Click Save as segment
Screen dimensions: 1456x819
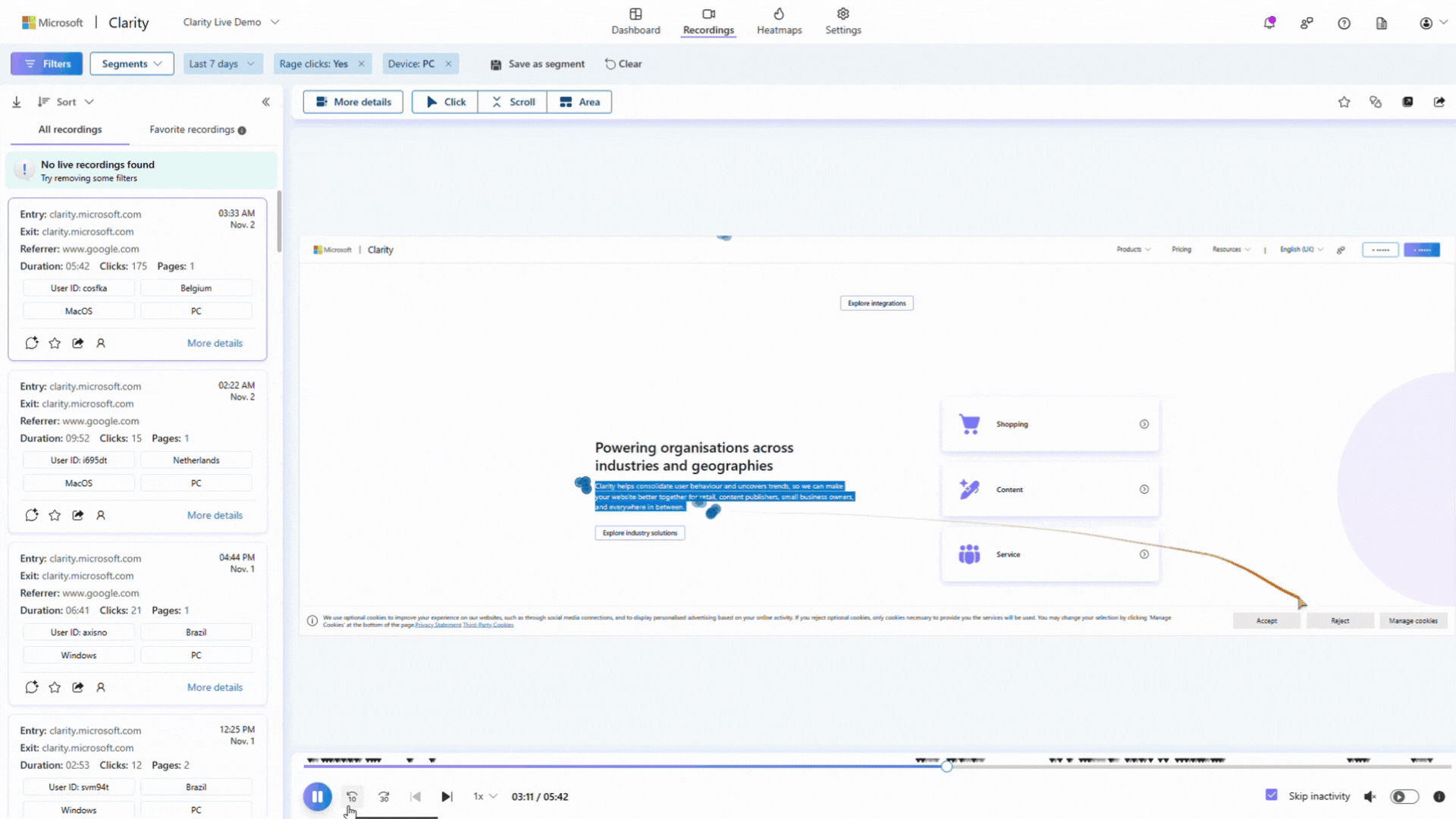(538, 64)
